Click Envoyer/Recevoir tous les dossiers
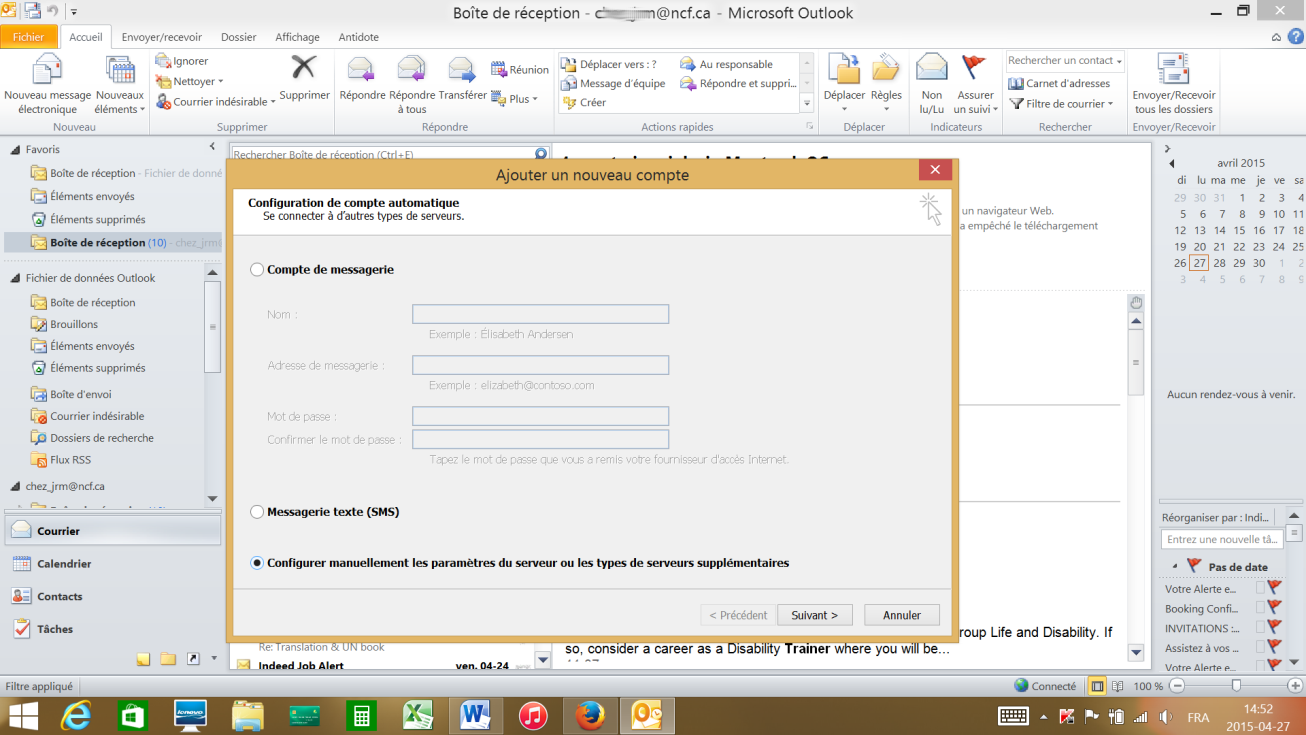 click(x=1173, y=85)
